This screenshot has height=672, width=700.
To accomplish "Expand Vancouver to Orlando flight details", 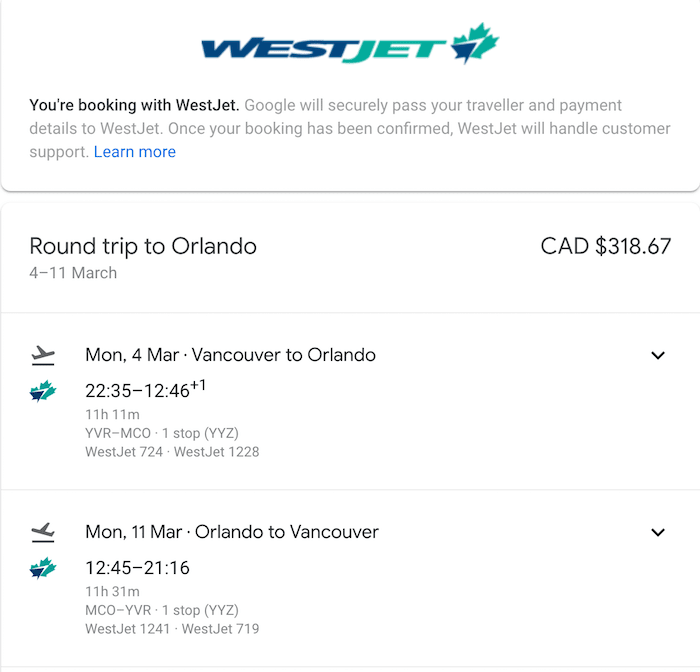I will tap(658, 355).
